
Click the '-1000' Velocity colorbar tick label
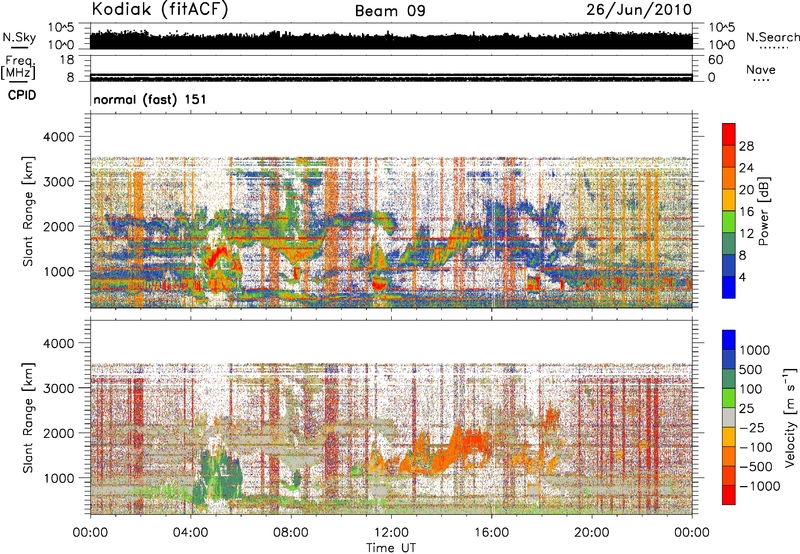[x=759, y=486]
